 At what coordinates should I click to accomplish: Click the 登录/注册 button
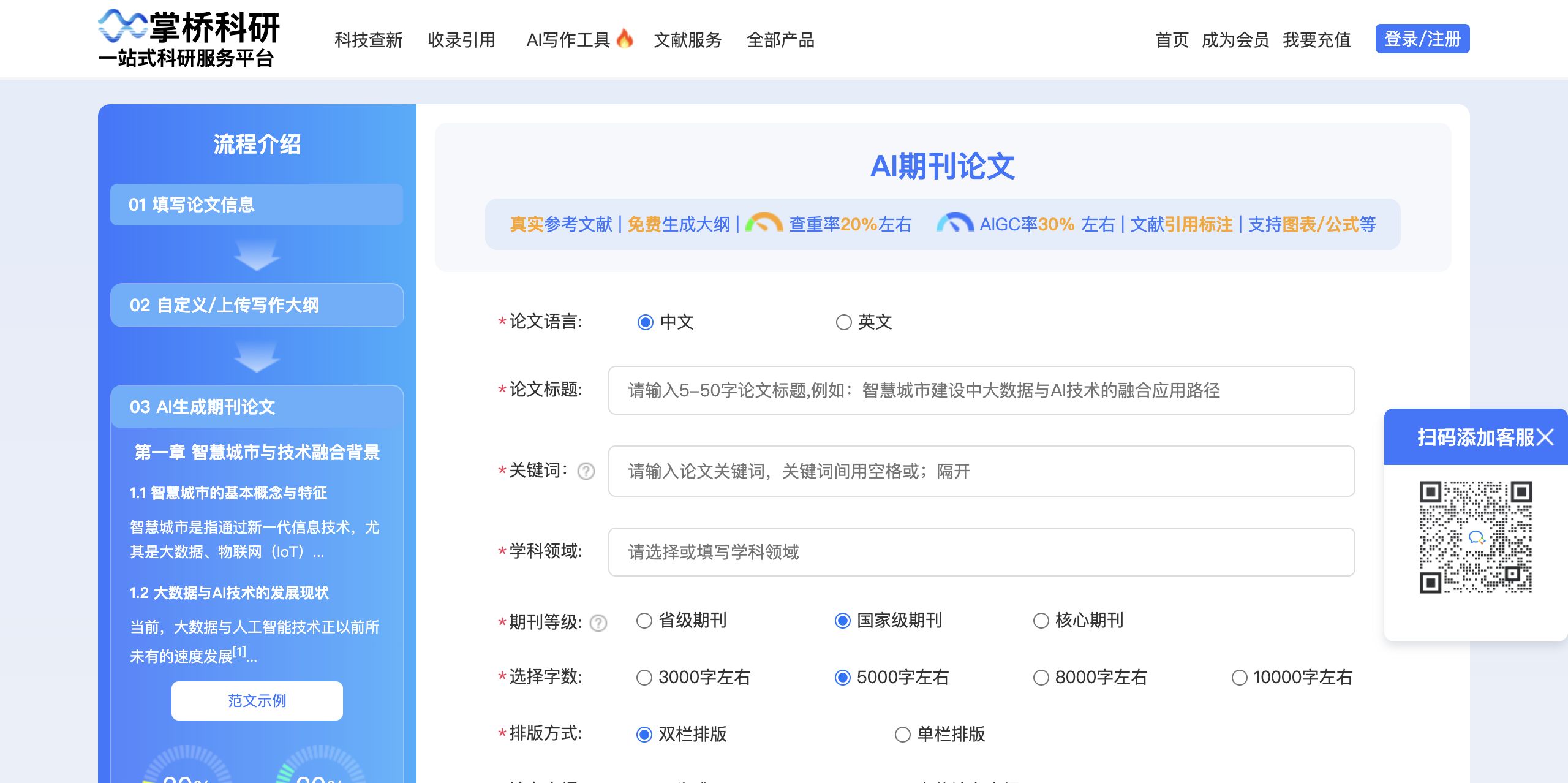(x=1422, y=39)
